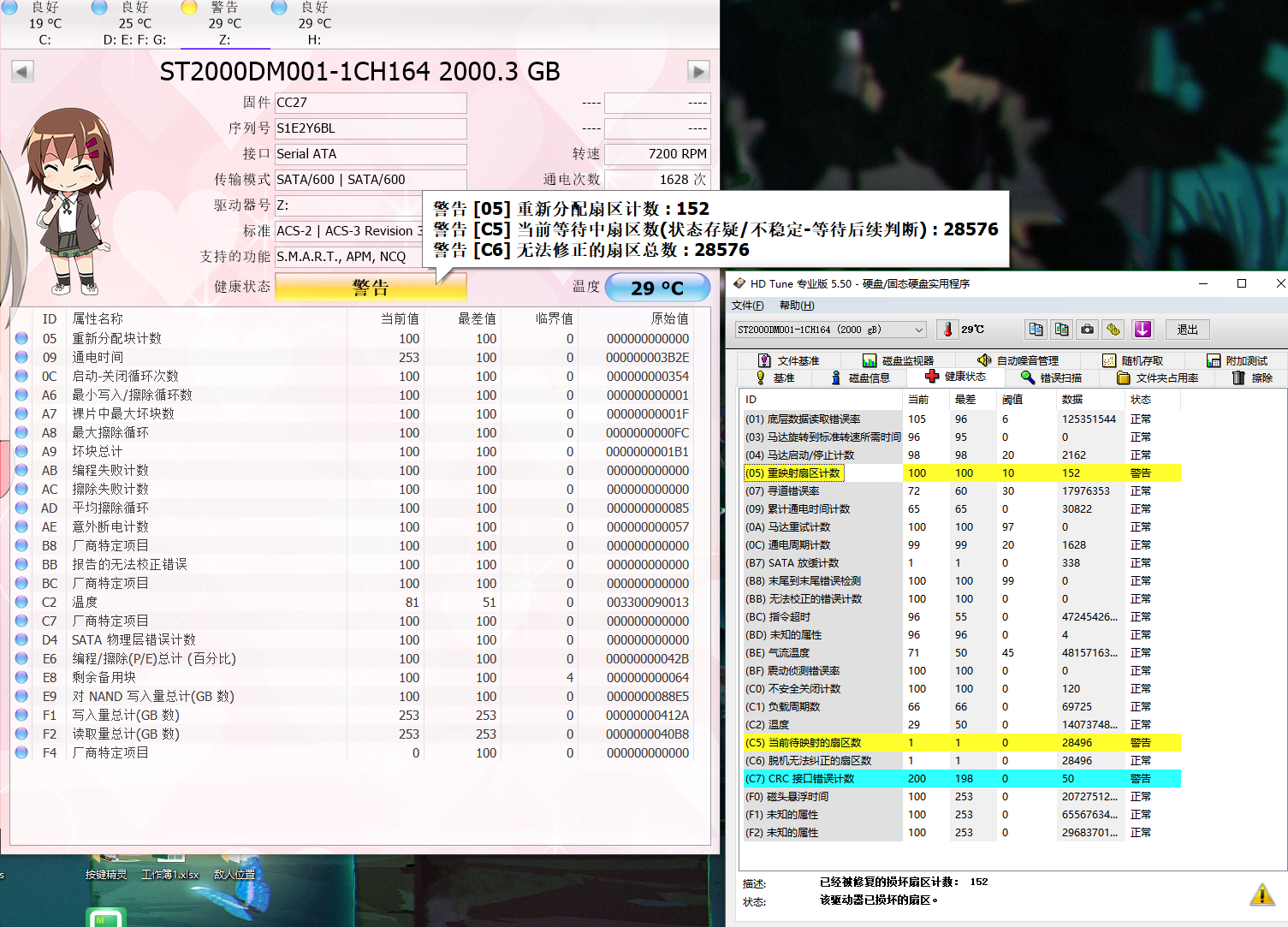Copy info to clipboard in HD Tune toolbar
1288x927 pixels.
point(1036,330)
